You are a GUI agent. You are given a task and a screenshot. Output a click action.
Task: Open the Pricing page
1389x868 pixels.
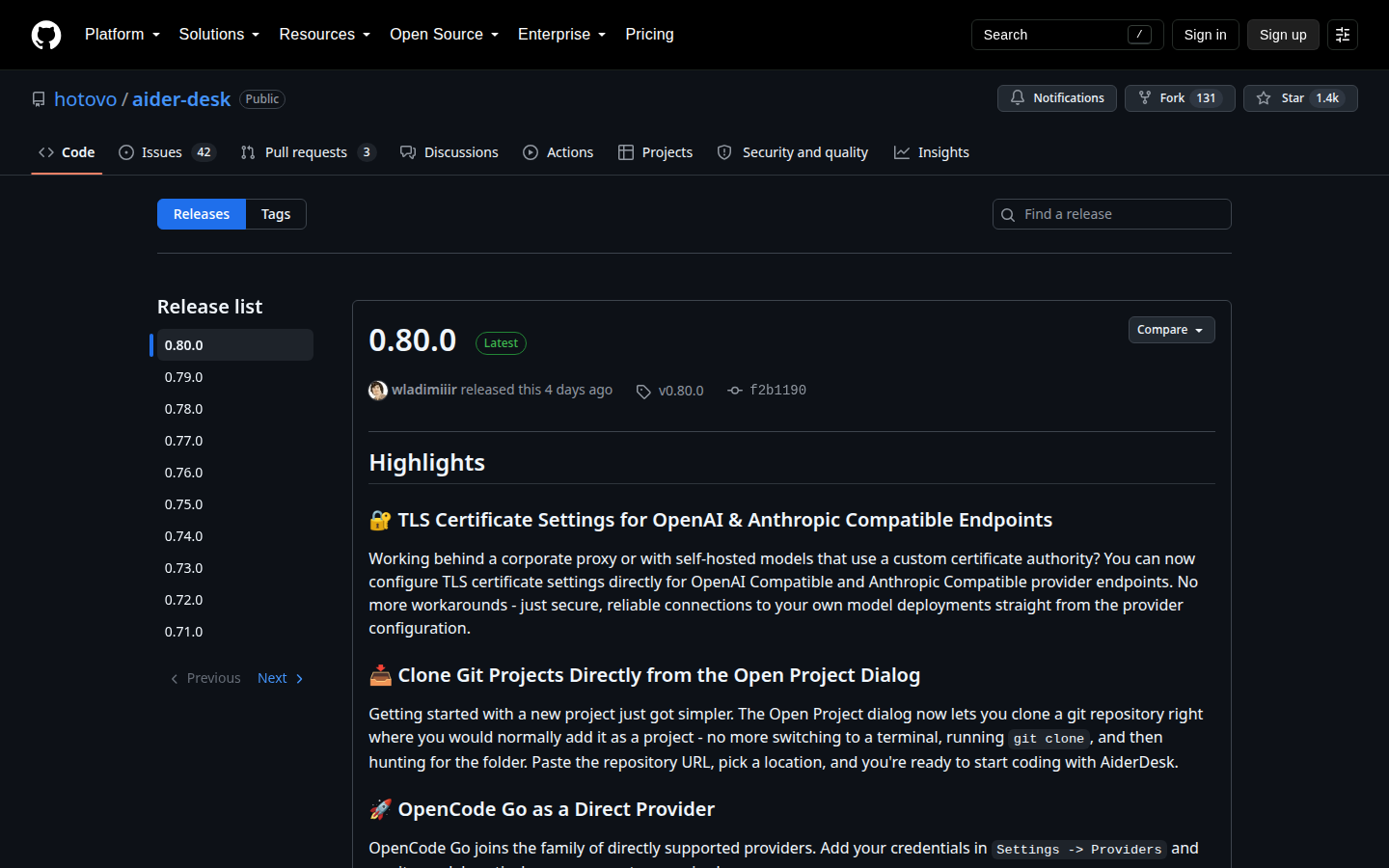(649, 35)
